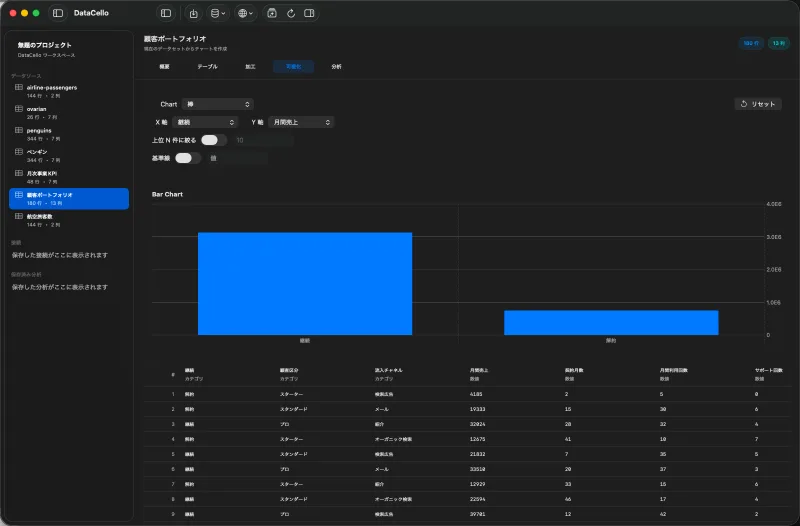This screenshot has width=800, height=526.
Task: Click the top N count field showing 10
Action: click(x=263, y=140)
